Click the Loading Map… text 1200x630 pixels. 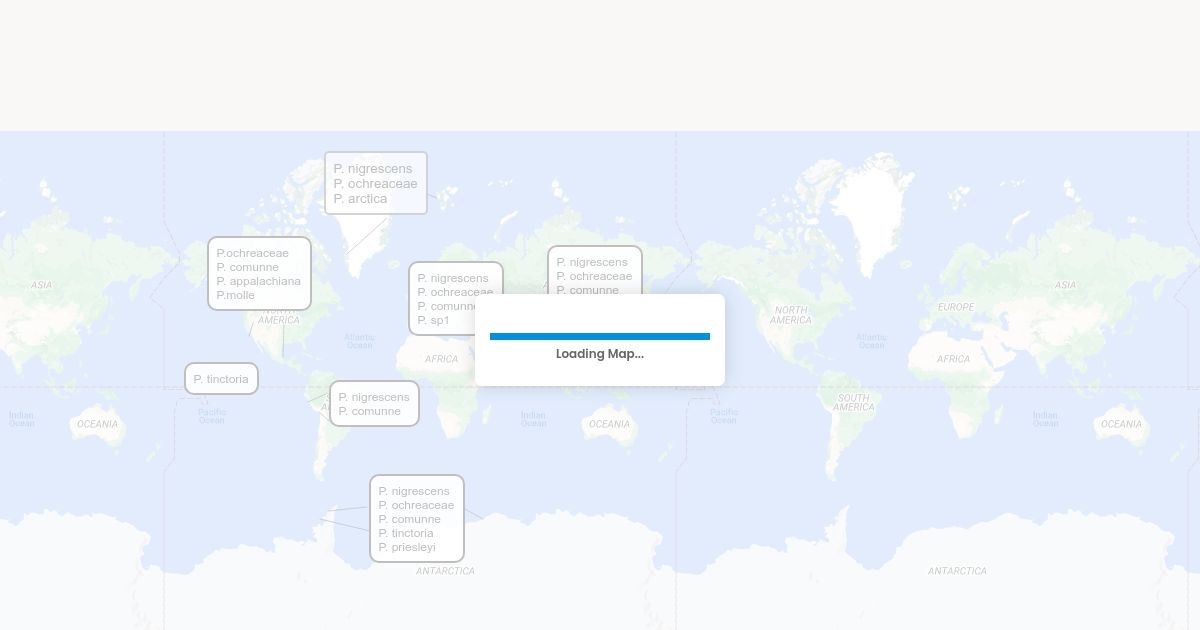click(600, 354)
